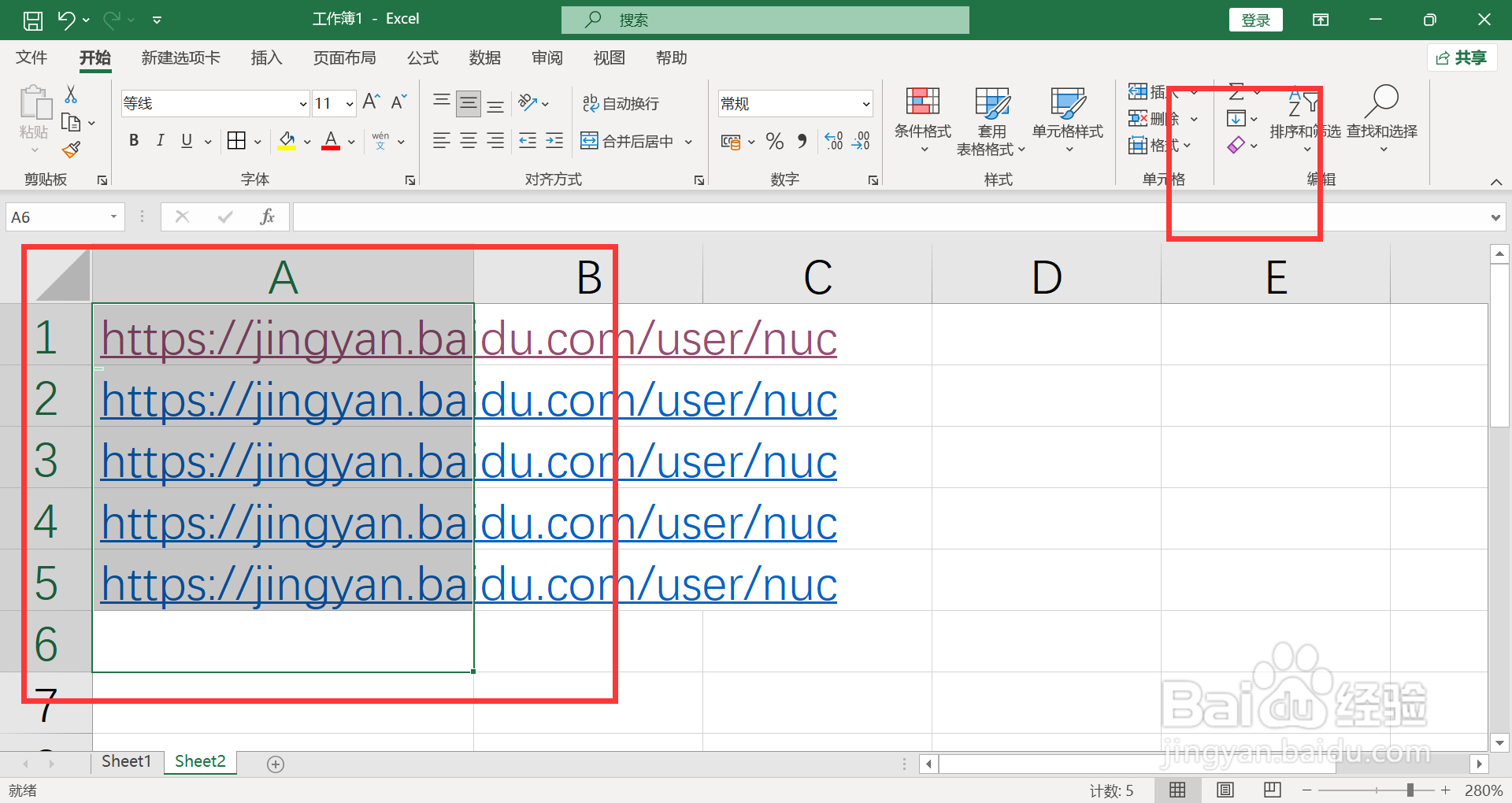This screenshot has height=803, width=1512.
Task: Increase font size with larger A icon
Action: point(371,102)
